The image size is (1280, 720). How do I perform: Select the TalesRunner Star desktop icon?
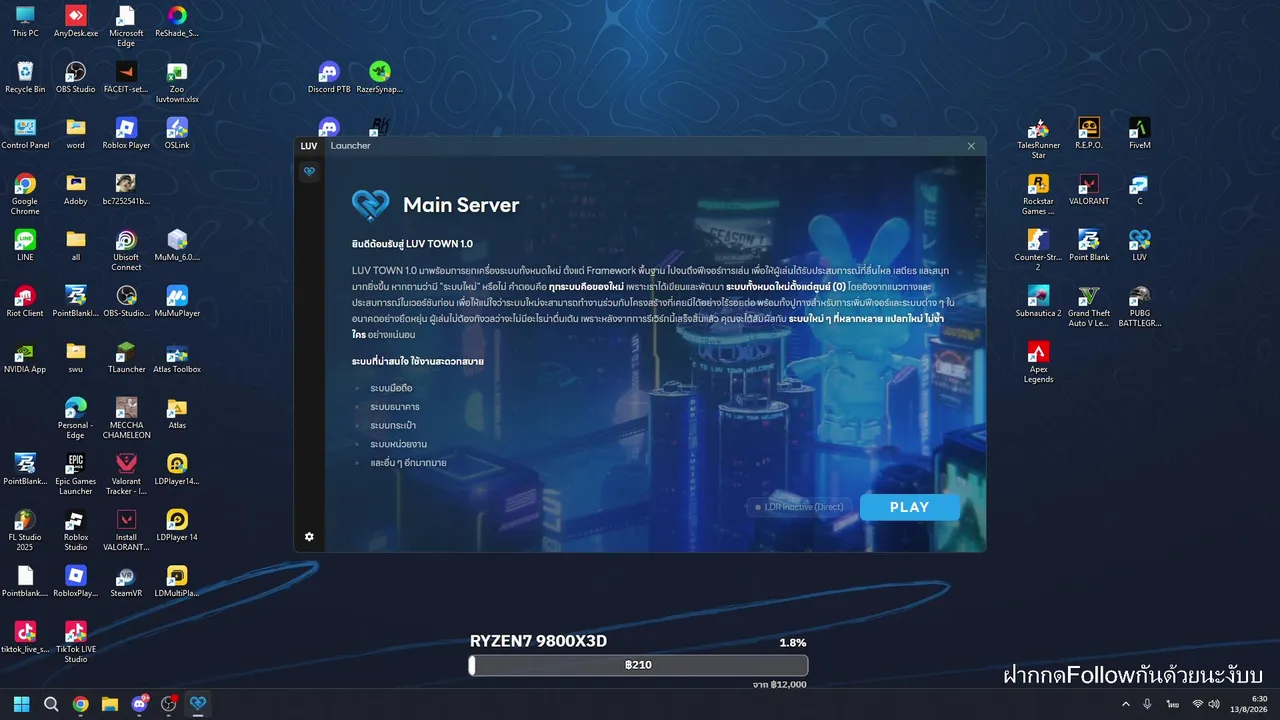tap(1038, 138)
